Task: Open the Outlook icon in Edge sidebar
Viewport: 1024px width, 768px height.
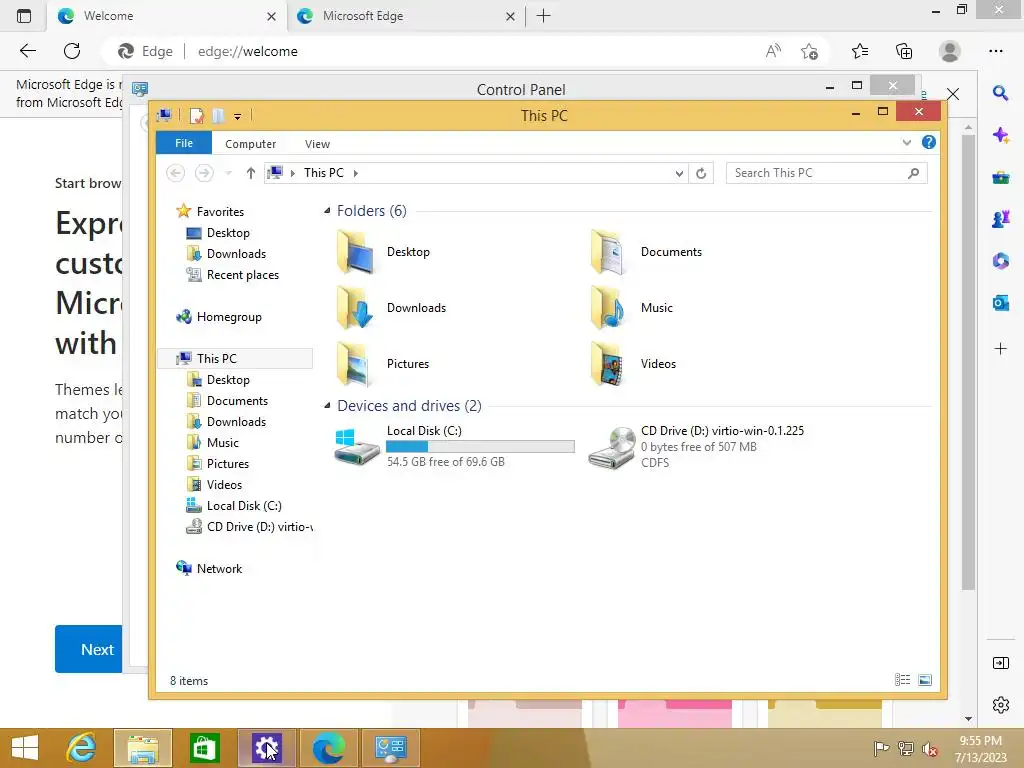Action: pyautogui.click(x=1000, y=302)
